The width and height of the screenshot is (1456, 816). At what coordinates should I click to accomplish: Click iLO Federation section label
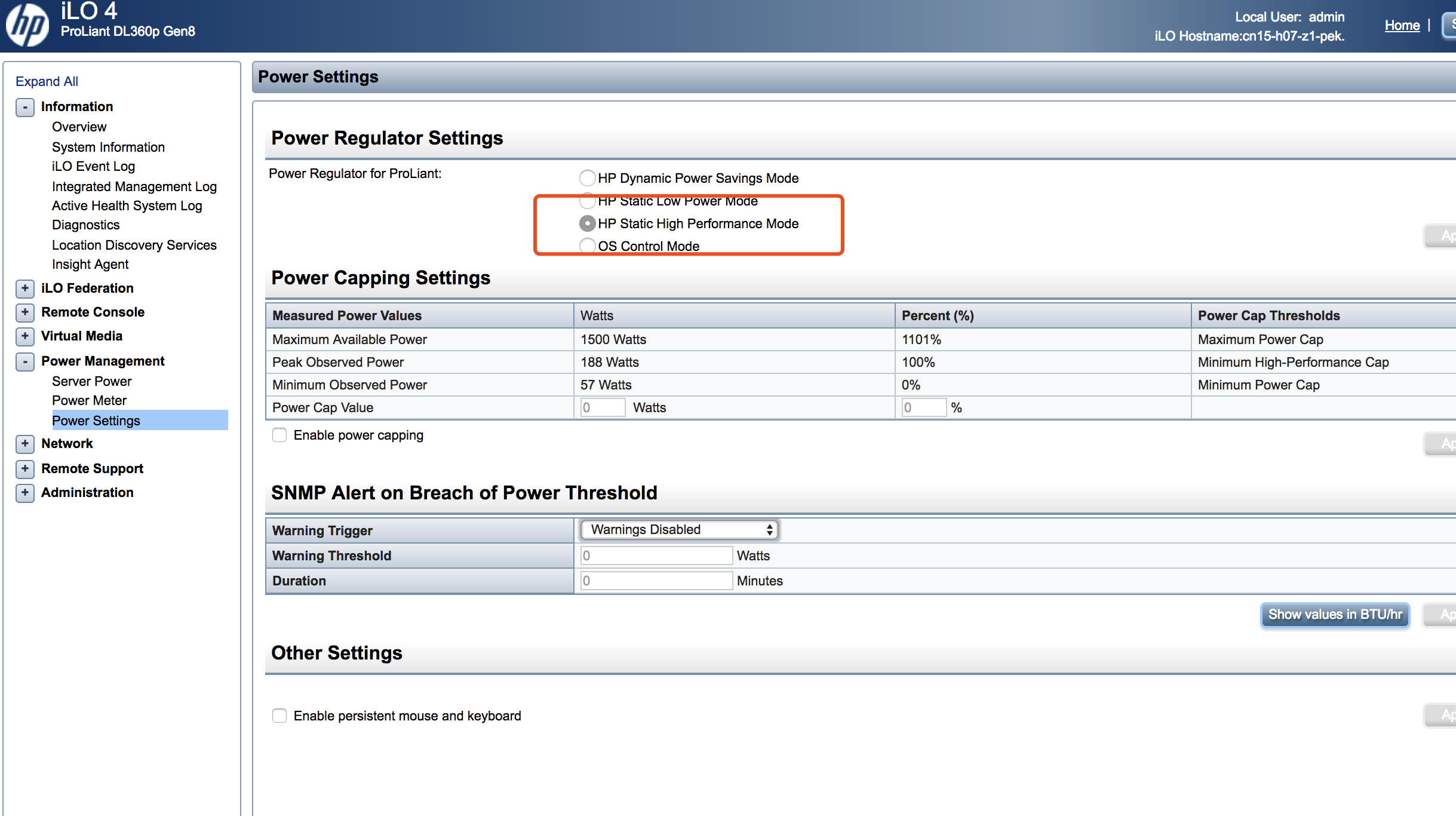coord(87,288)
